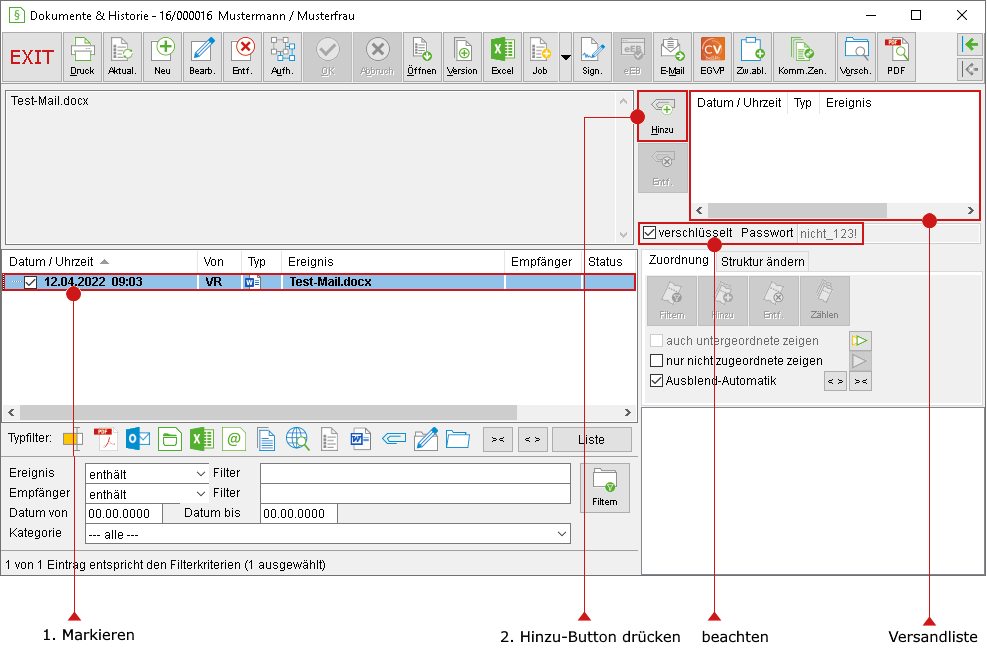Refresh list with Aktual. icon

[122, 57]
